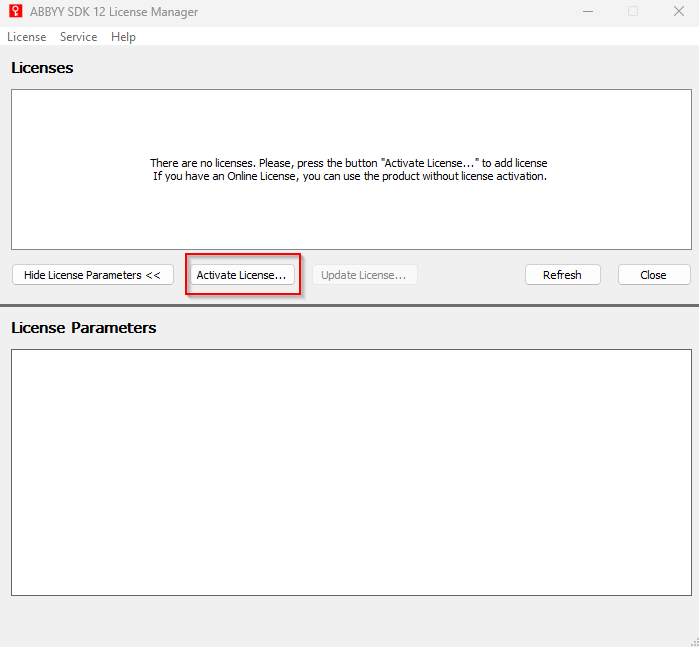The image size is (699, 647).
Task: Click the ABBYY key icon in title bar
Action: [x=15, y=12]
